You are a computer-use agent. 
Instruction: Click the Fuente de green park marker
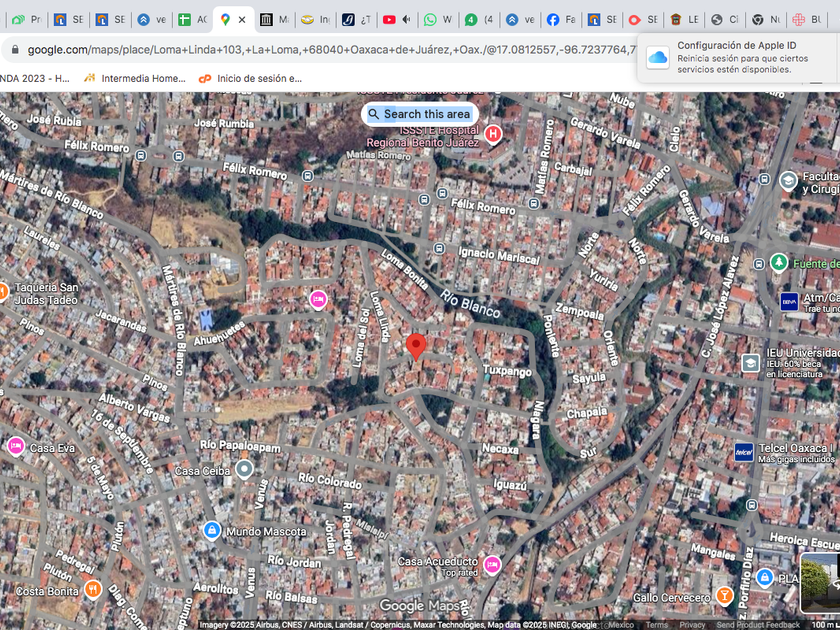pyautogui.click(x=779, y=263)
